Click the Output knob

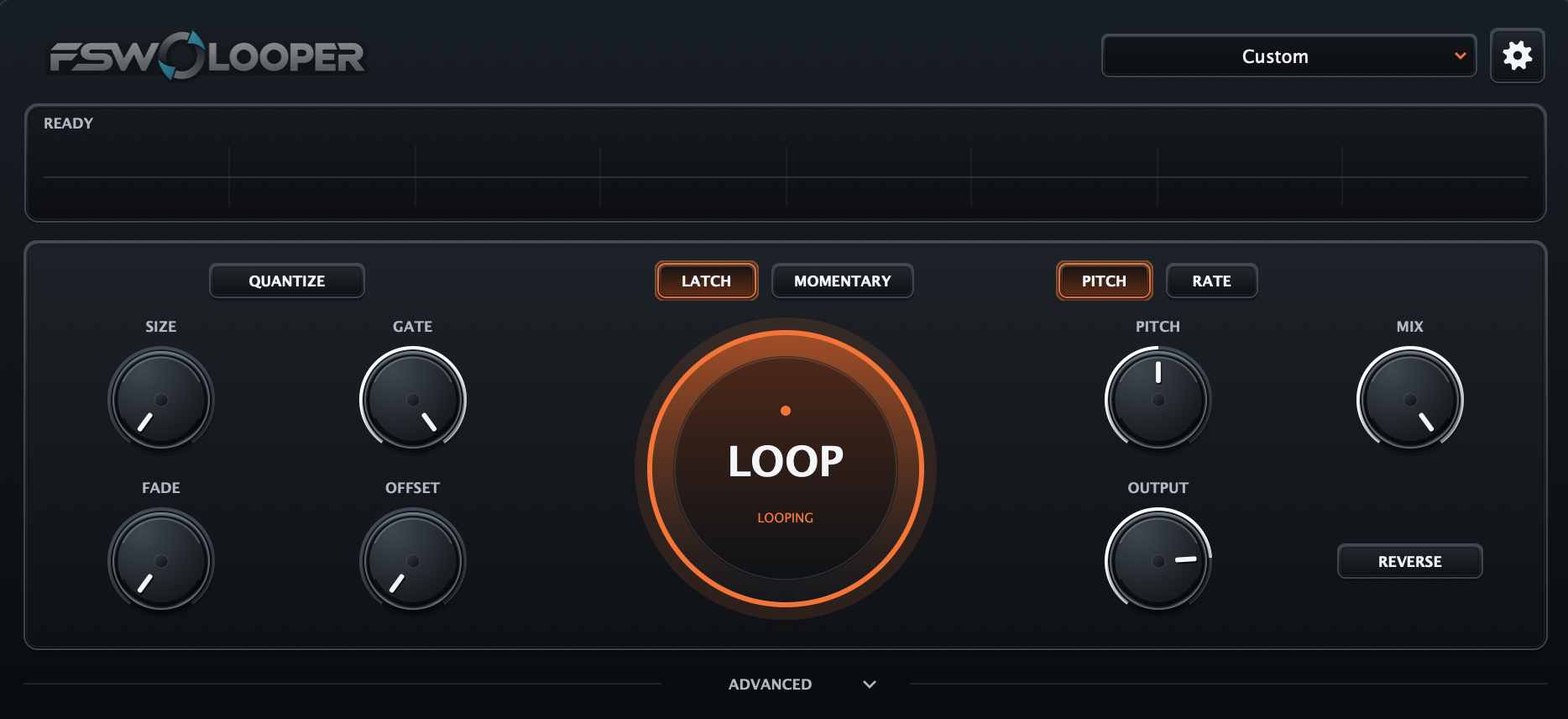(1158, 560)
